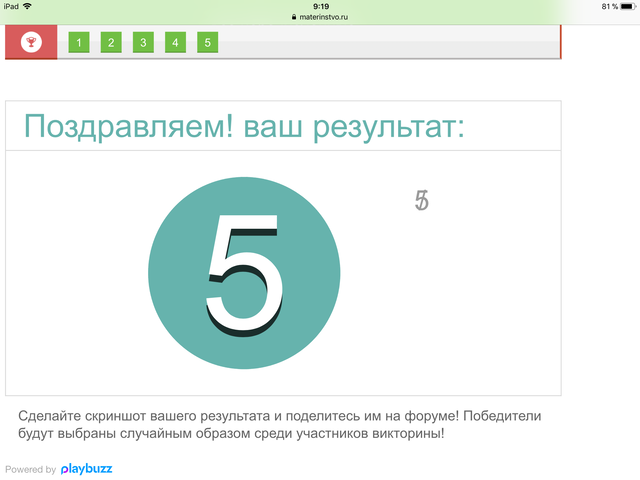
Task: Tap the 'iPad' label in status bar
Action: 11,6
